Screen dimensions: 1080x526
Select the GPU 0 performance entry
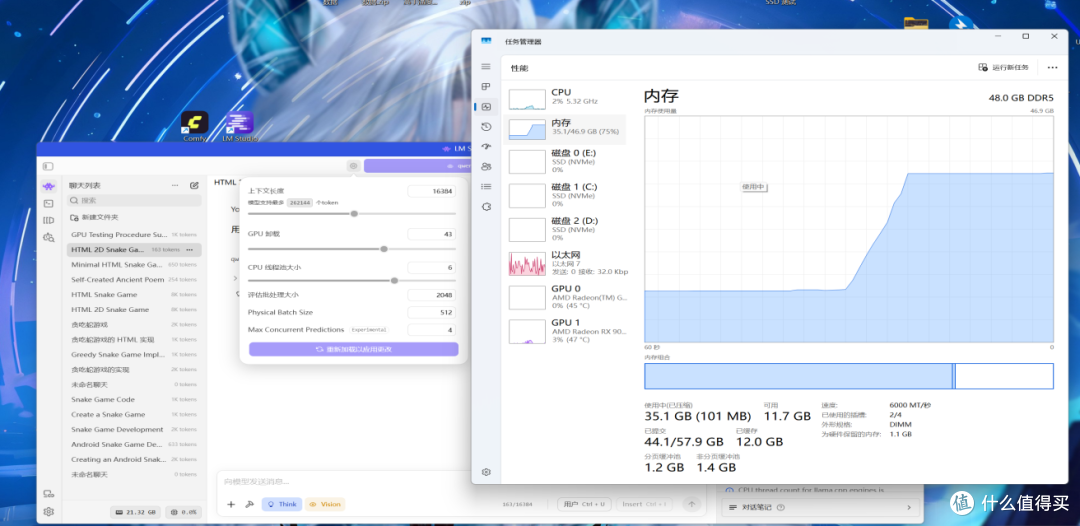coord(565,297)
